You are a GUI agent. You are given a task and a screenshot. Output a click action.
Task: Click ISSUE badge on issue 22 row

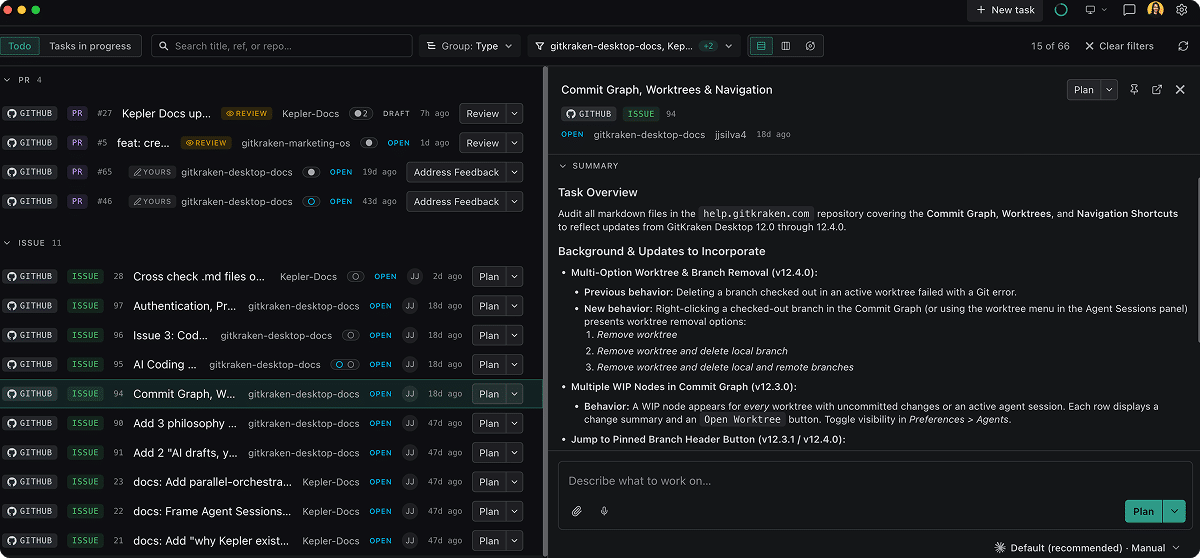pos(85,511)
